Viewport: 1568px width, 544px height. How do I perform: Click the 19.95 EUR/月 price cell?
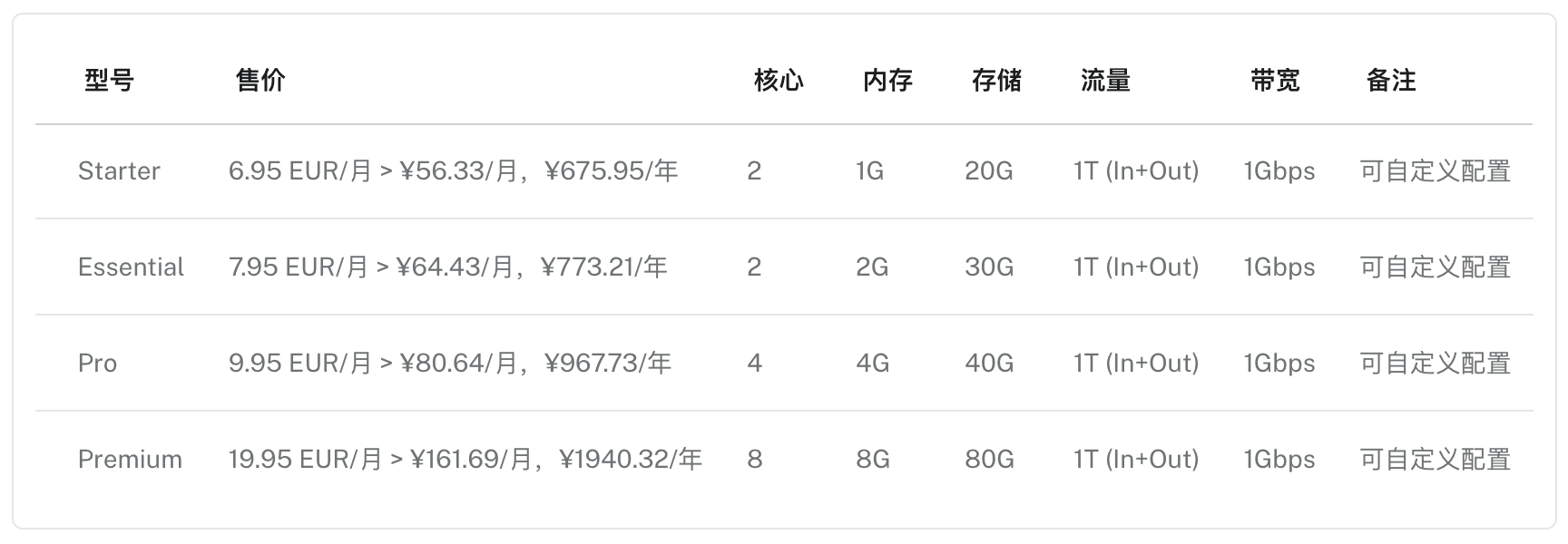coord(465,460)
